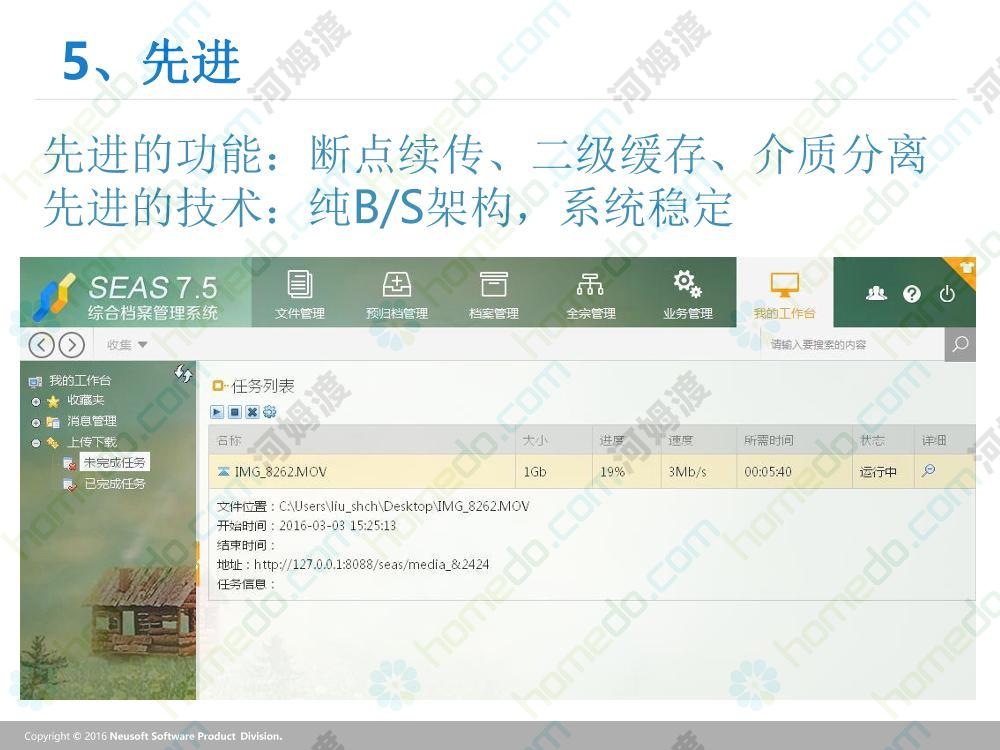The height and width of the screenshot is (750, 1000).
Task: Select 收藏夹 in the tree
Action: [85, 401]
